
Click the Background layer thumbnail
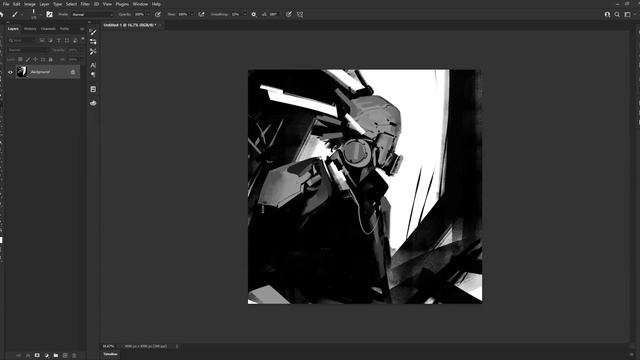[x=21, y=72]
